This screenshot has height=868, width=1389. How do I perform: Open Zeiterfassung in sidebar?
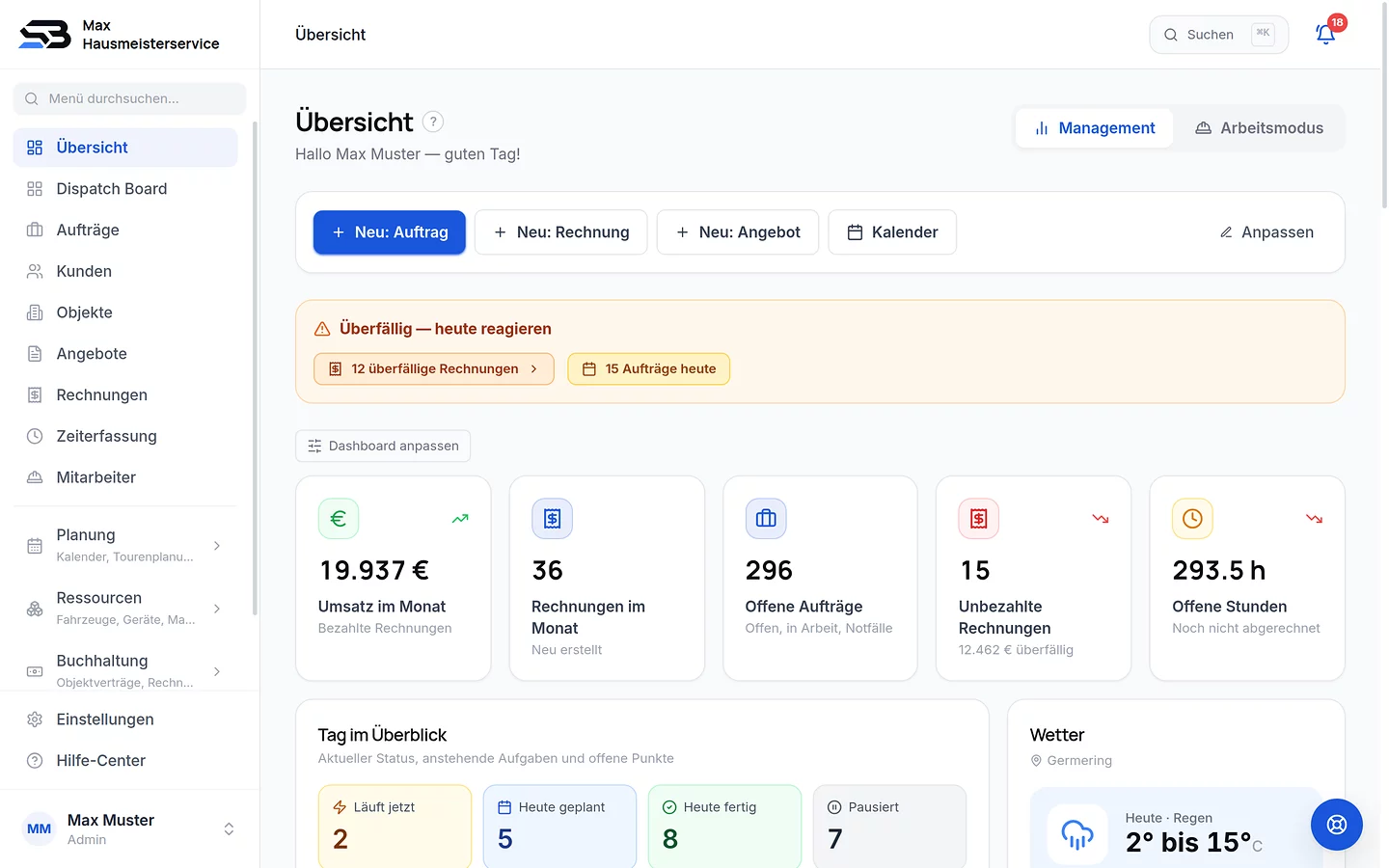(125, 436)
